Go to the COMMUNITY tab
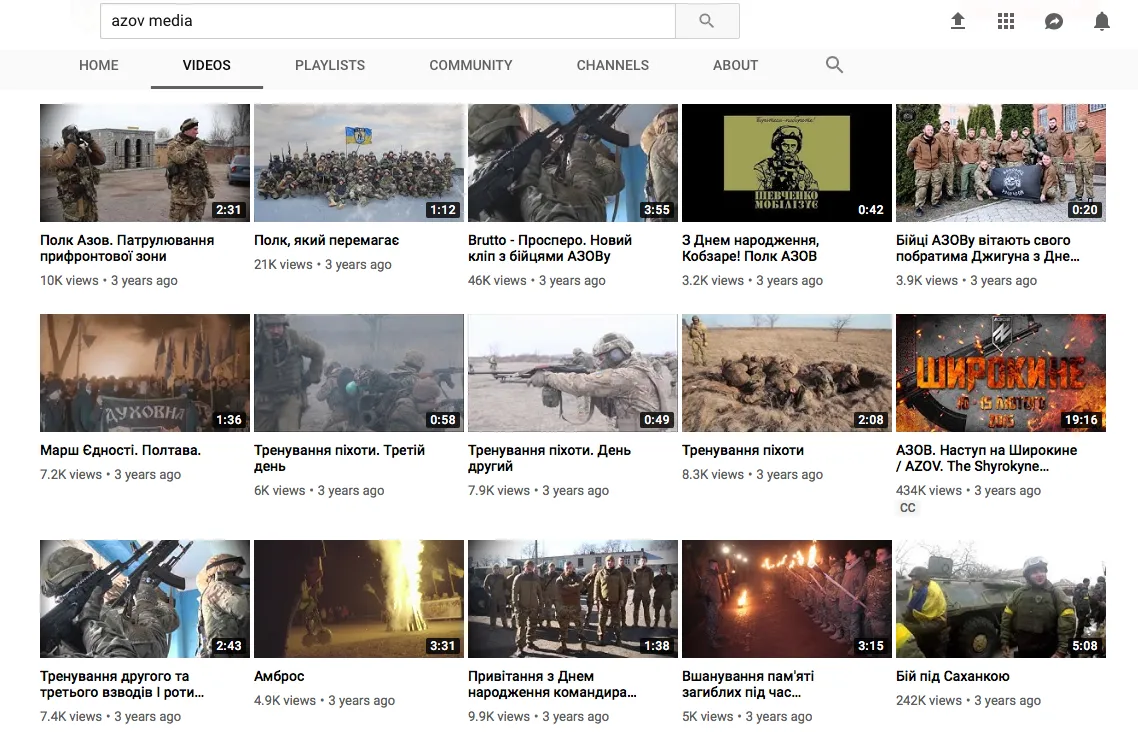The width and height of the screenshot is (1138, 732). (471, 65)
